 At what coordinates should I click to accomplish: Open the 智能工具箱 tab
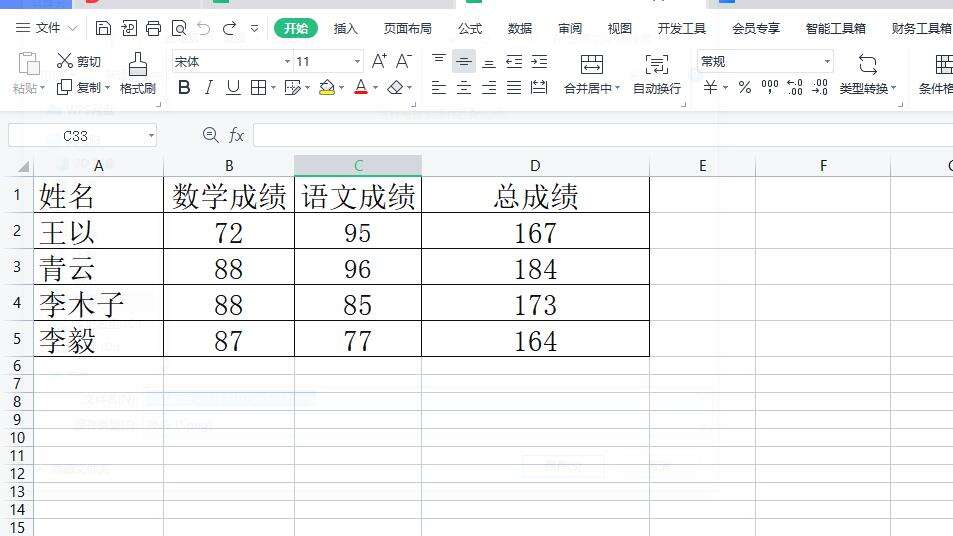(836, 29)
